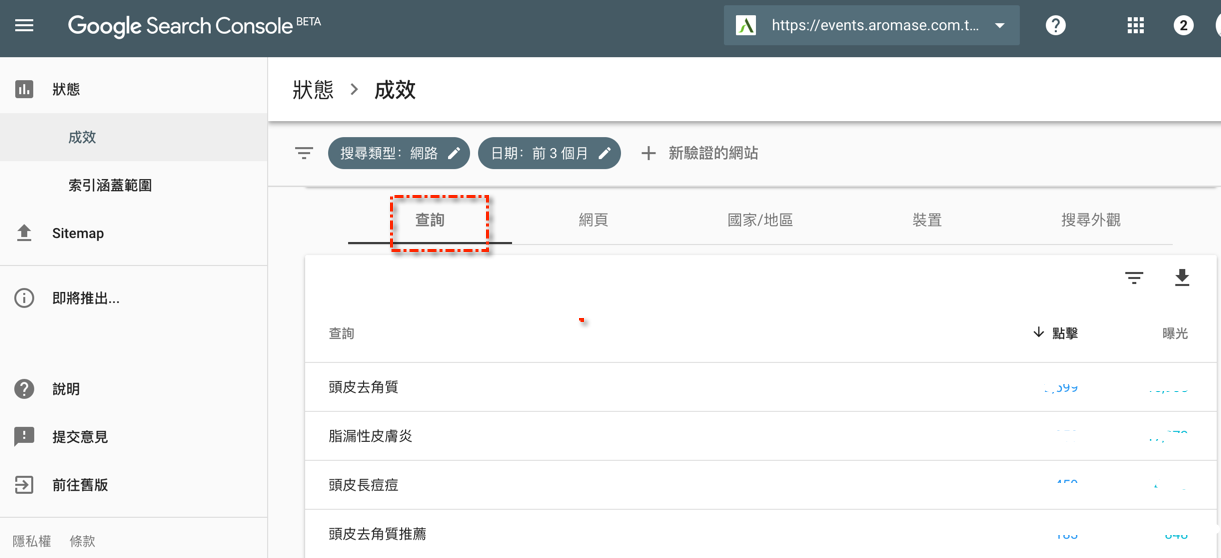
Task: Open Sitemap in the sidebar
Action: [78, 233]
